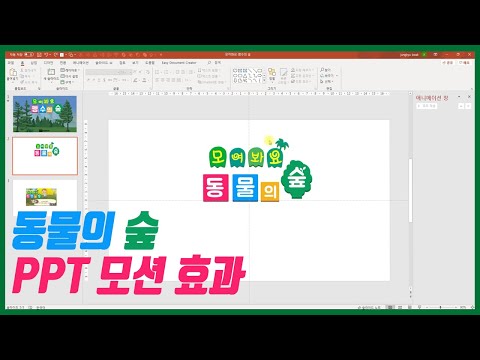480x360 pixels.
Task: Click the text highlight color icon
Action: (x=136, y=80)
